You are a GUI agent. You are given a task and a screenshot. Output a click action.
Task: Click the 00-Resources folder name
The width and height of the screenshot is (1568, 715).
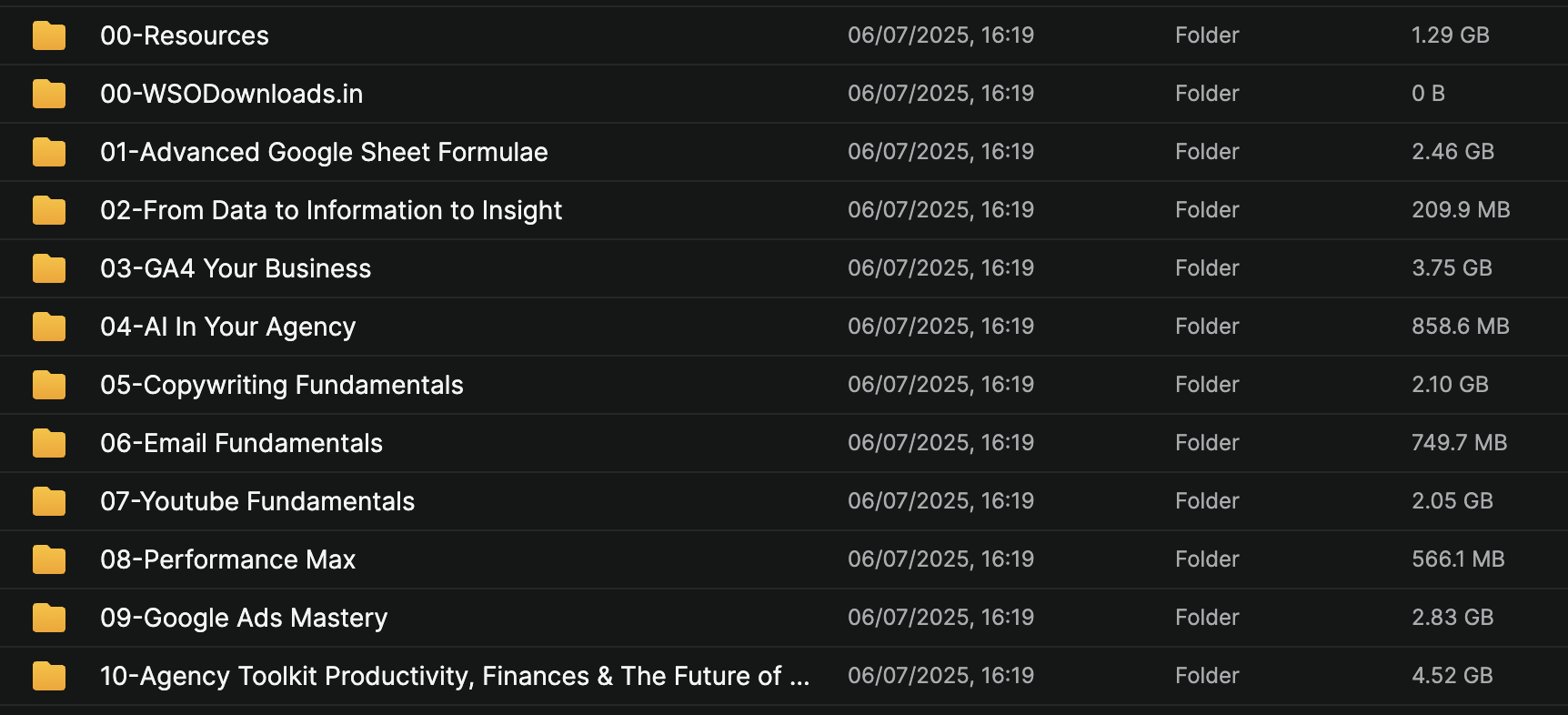click(185, 35)
